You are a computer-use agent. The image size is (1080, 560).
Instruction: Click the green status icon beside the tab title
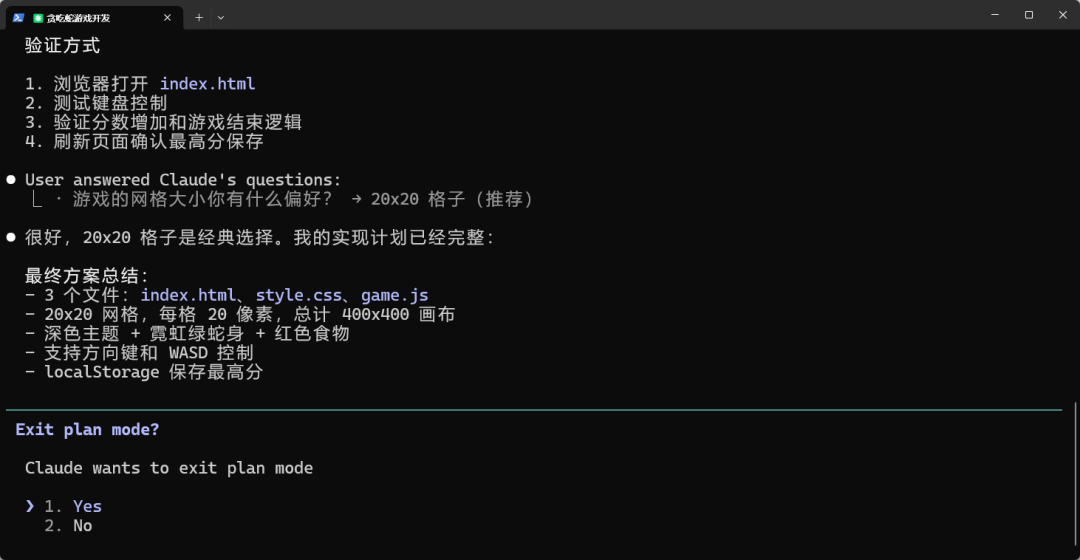(x=38, y=18)
